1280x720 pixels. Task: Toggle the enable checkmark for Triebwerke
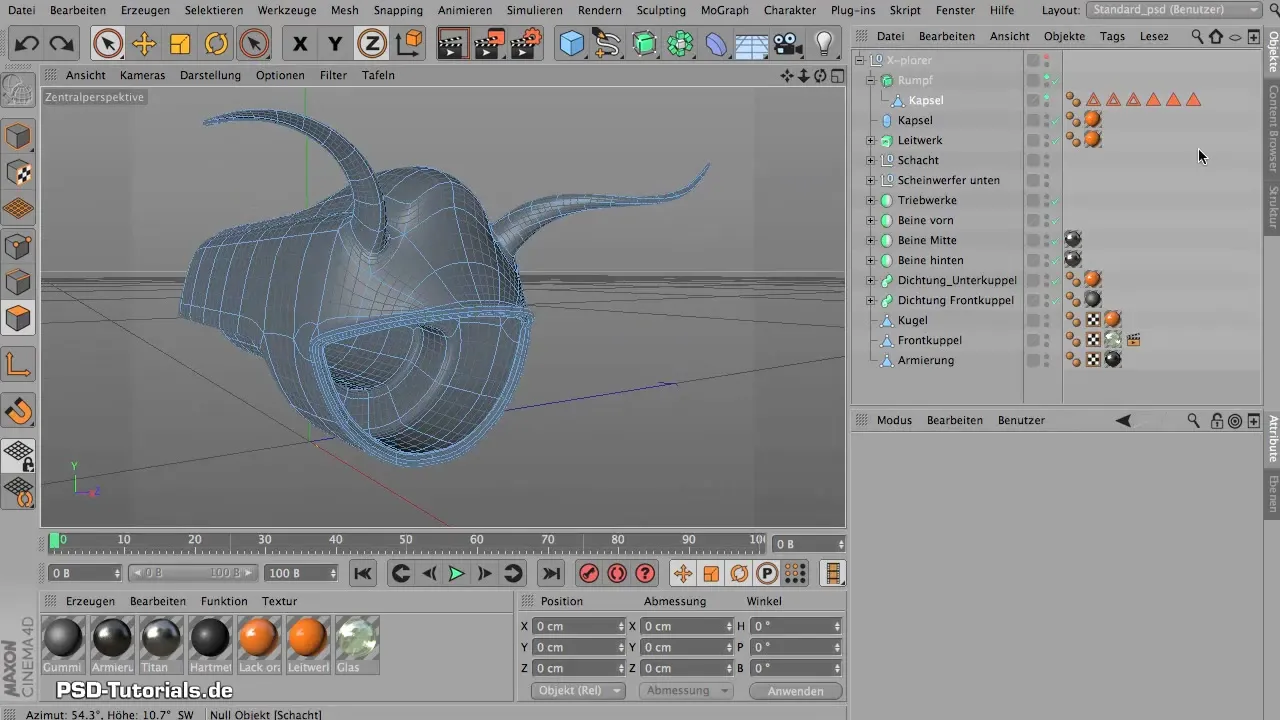[x=1055, y=201]
